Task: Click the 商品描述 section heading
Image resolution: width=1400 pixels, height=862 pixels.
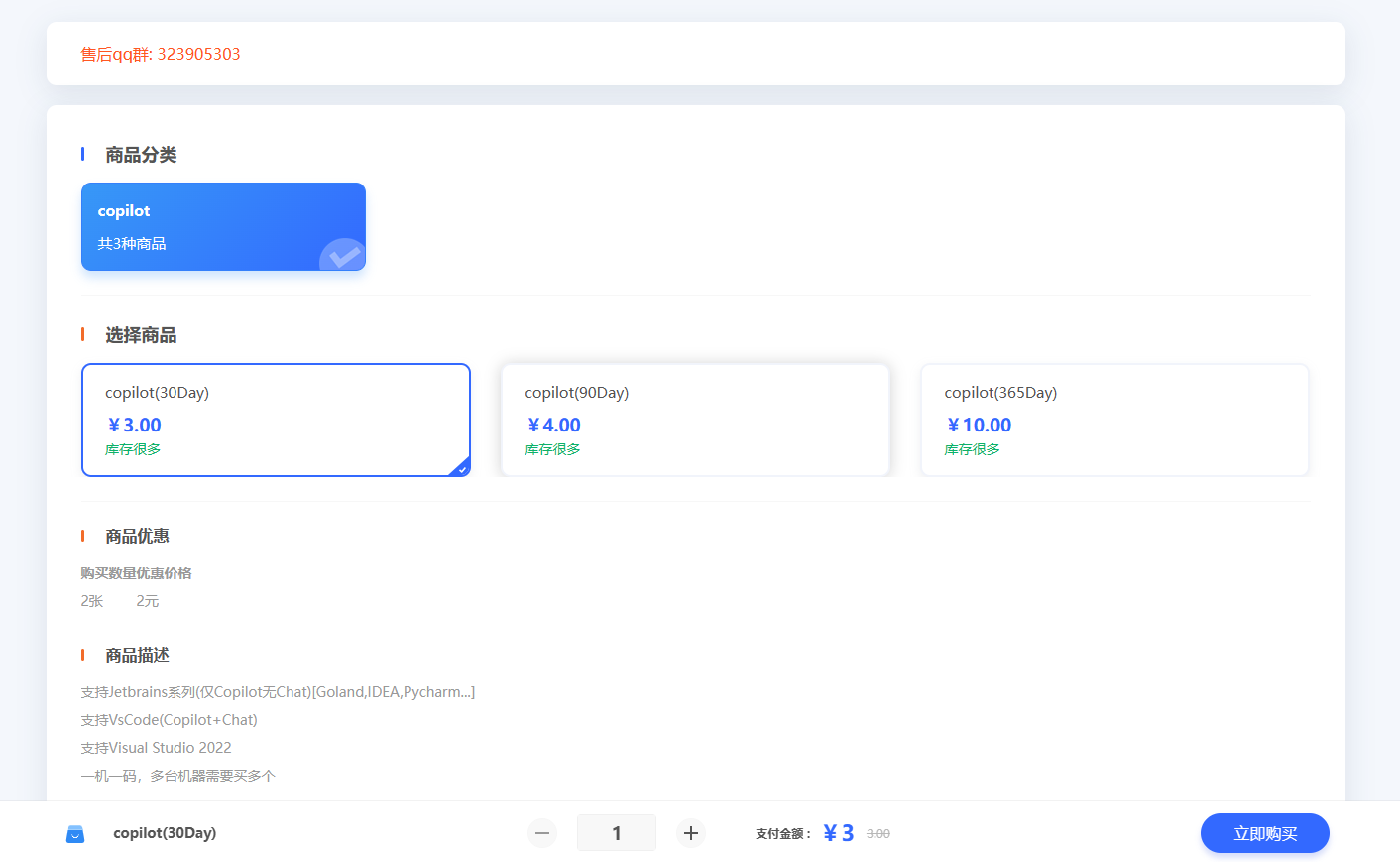Action: pos(137,655)
